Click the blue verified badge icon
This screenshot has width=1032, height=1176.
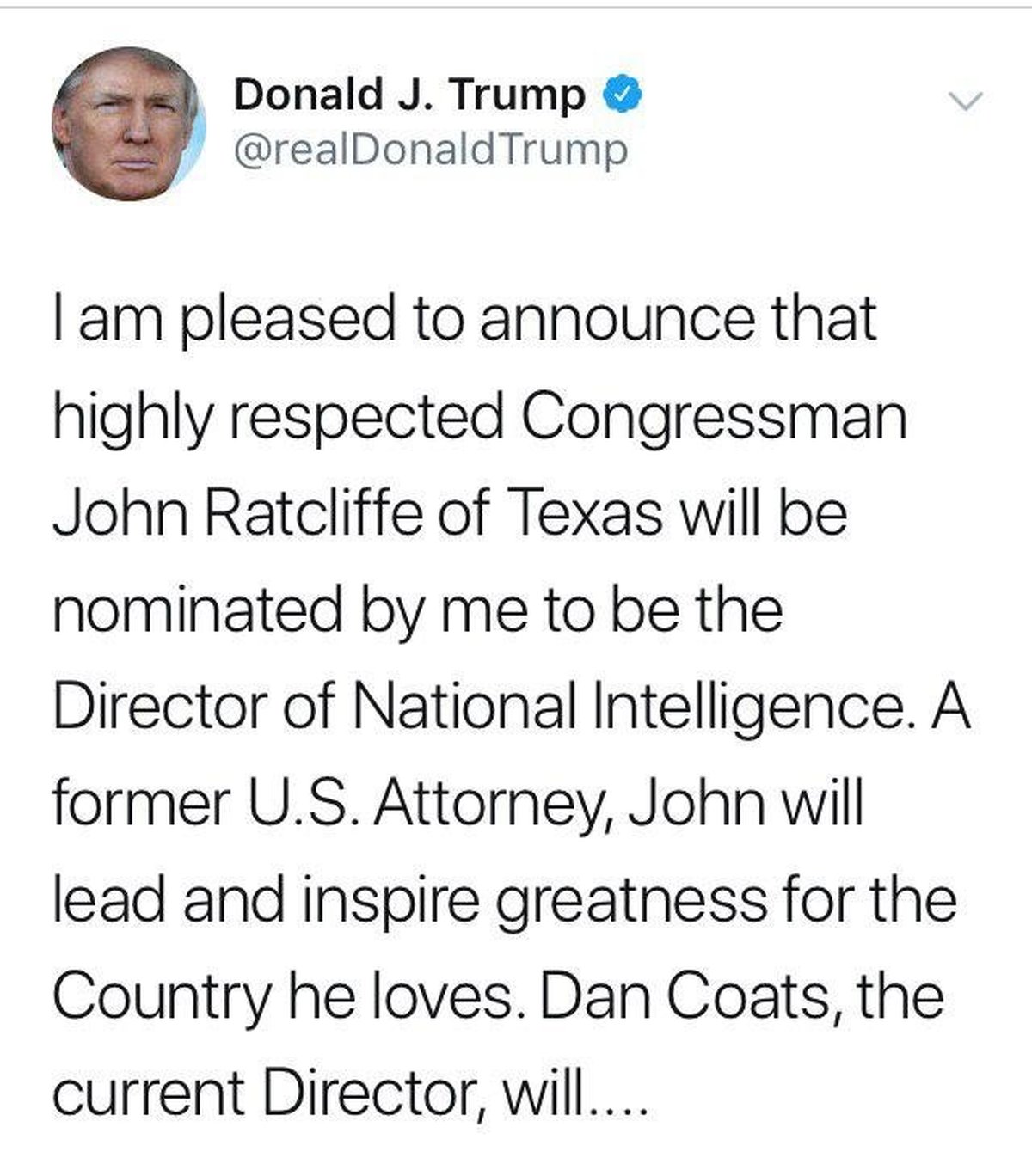(625, 95)
